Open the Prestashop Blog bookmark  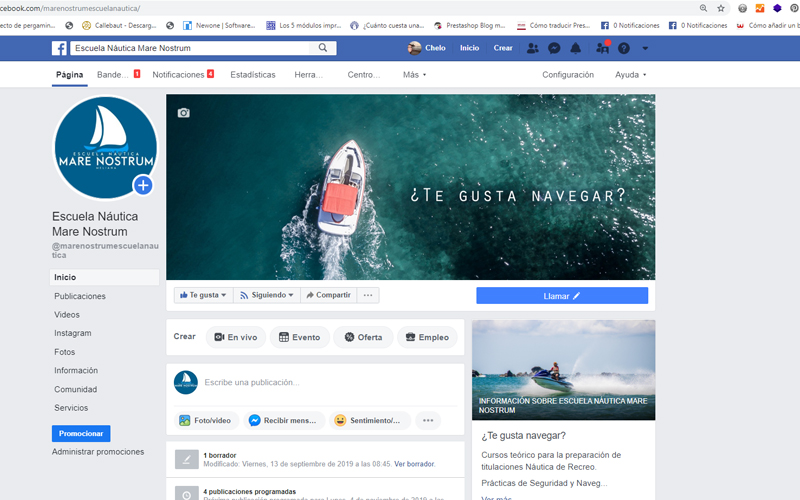(470, 26)
